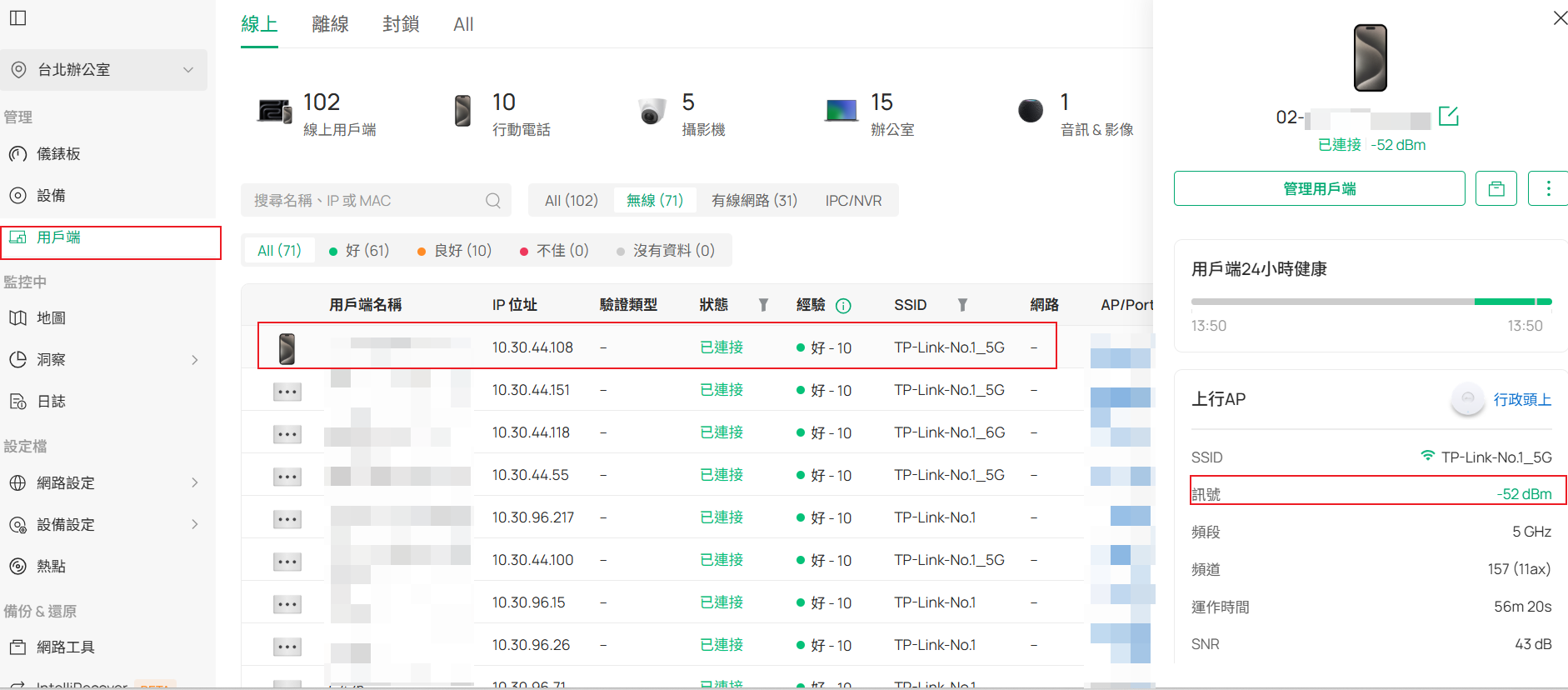Filter the 狀態 column with funnel icon
This screenshot has width=1568, height=690.
point(763,305)
